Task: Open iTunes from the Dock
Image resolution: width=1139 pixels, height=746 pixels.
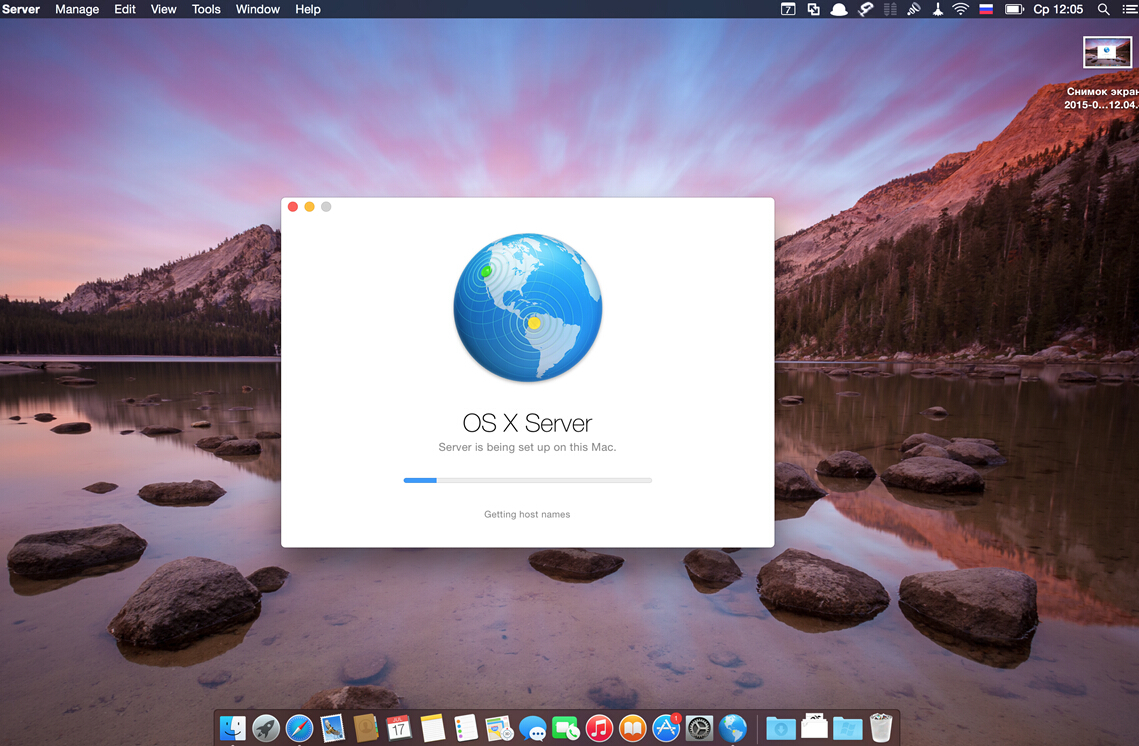Action: click(x=599, y=728)
